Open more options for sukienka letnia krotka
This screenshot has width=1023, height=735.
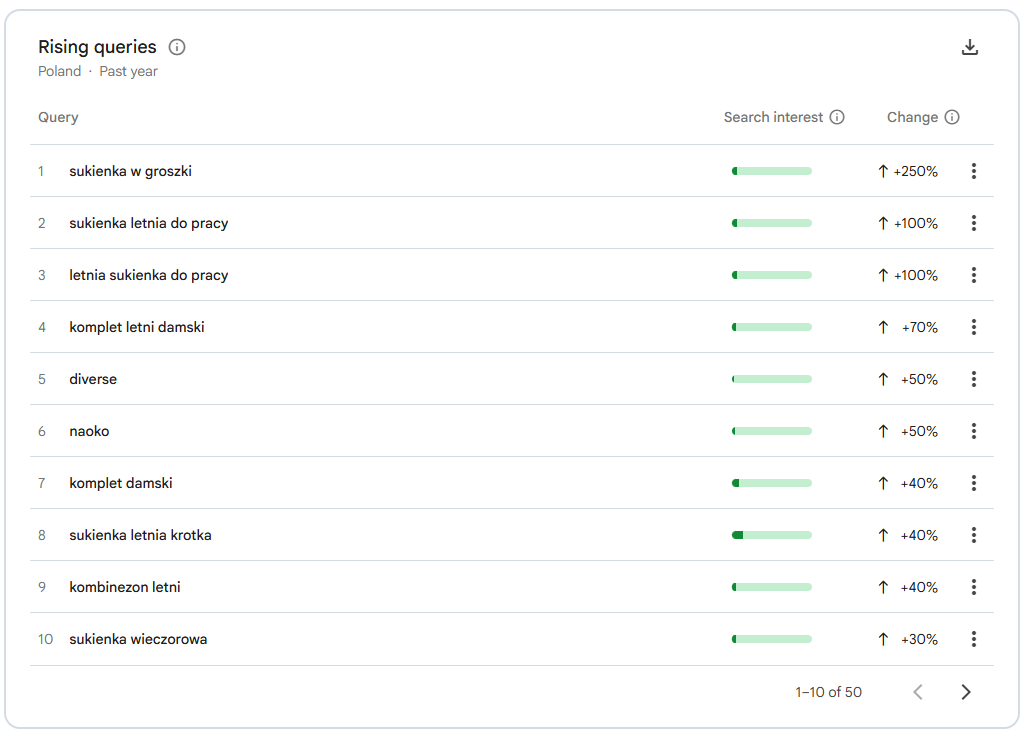click(x=973, y=535)
